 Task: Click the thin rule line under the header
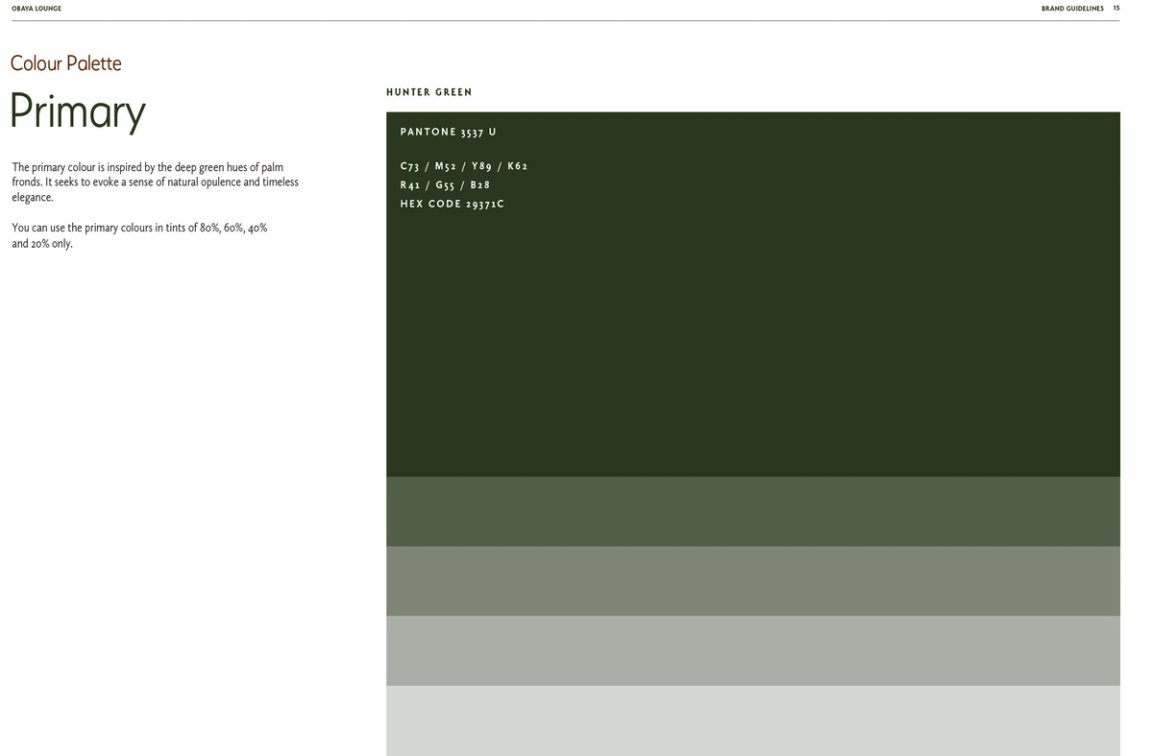(x=576, y=20)
